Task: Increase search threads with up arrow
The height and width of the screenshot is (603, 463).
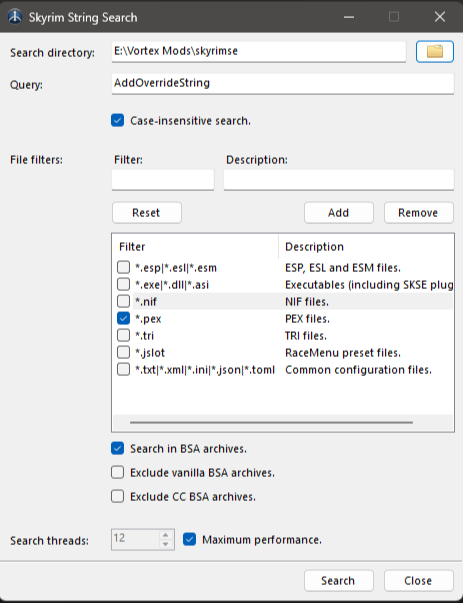Action: [165, 535]
